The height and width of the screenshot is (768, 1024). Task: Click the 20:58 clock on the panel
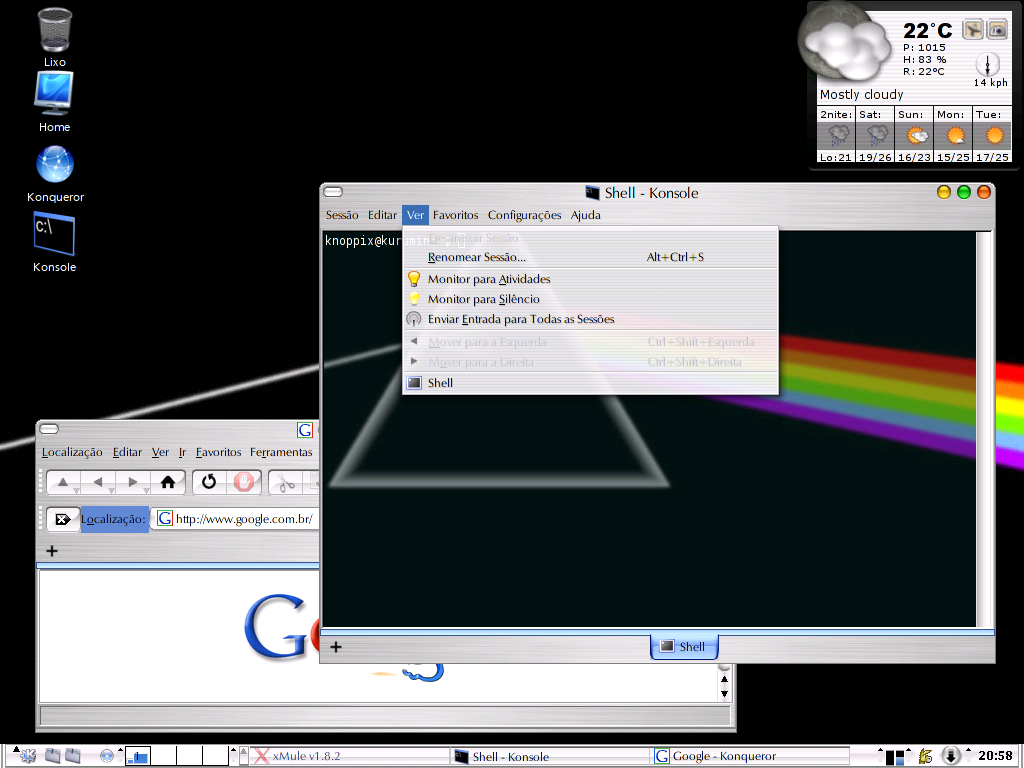coord(995,756)
